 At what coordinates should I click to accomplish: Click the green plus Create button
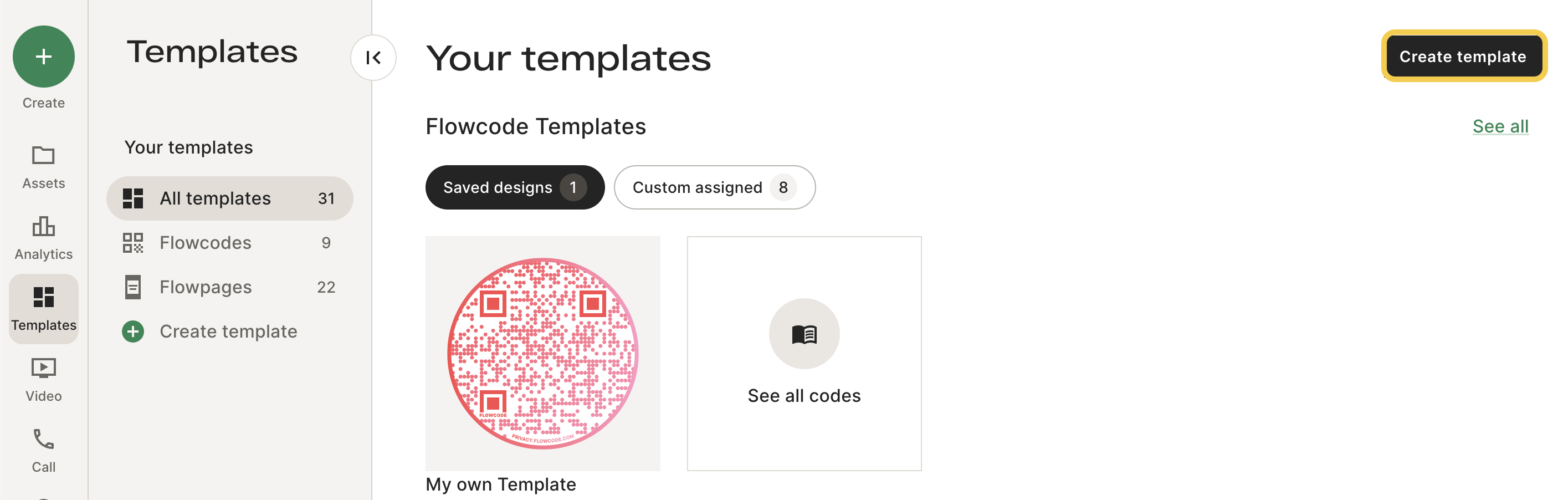(x=43, y=57)
